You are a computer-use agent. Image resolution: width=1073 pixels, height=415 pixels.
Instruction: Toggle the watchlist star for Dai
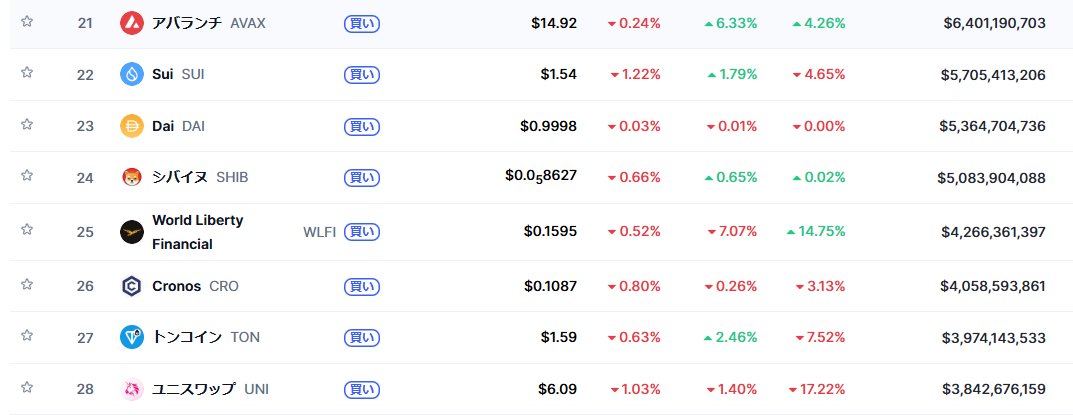click(27, 125)
